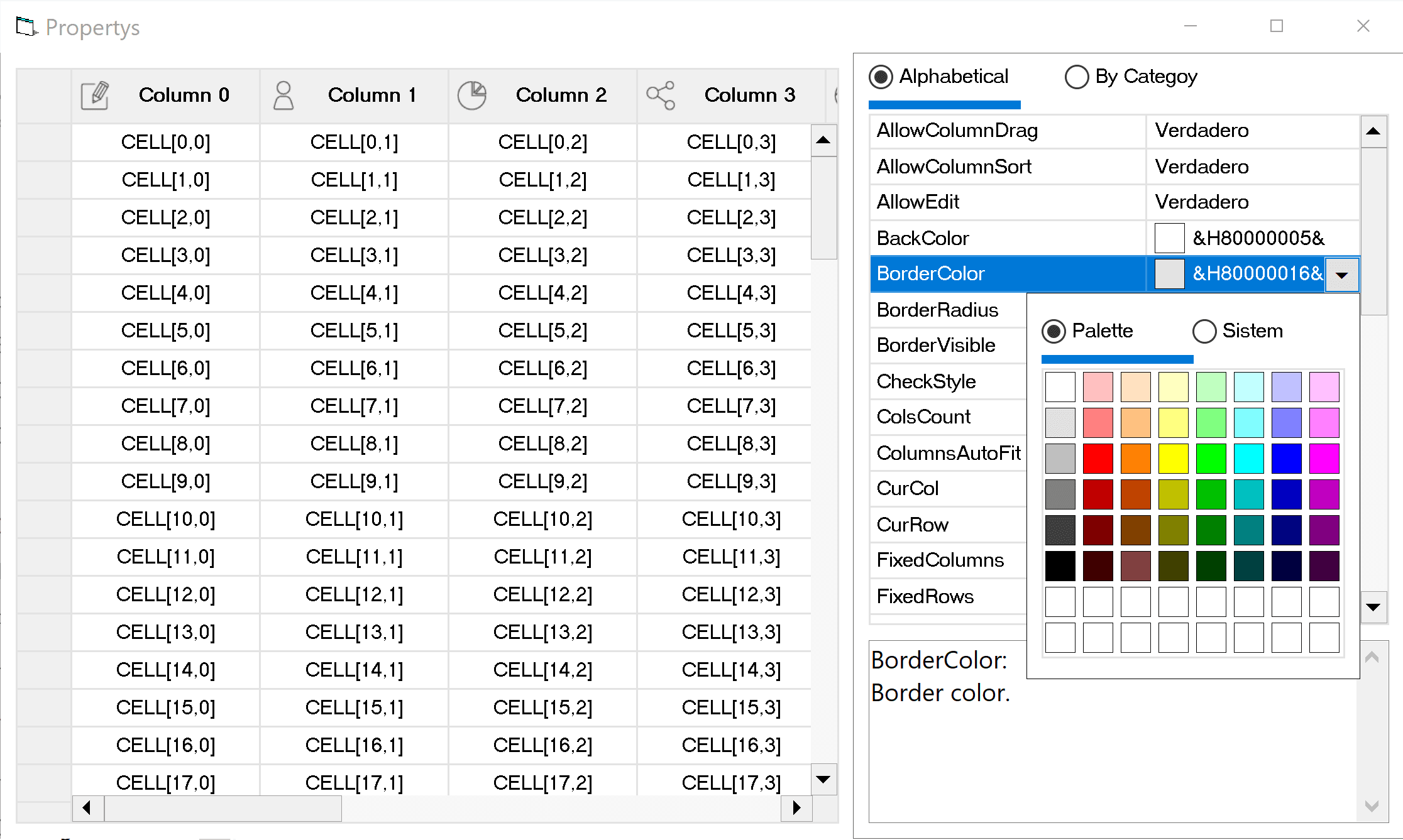Switch color picker to Sistem option
1403x840 pixels.
[x=1204, y=331]
